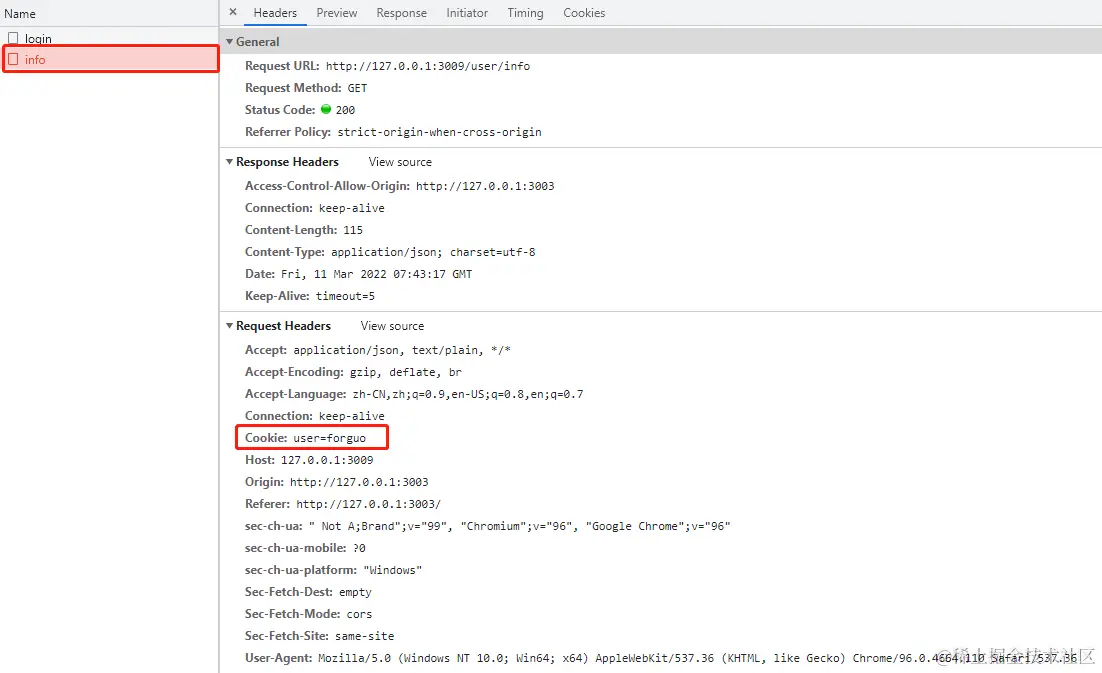Click Sec-Fetch-Mode cors value
Viewport: 1102px width, 673px height.
click(x=359, y=614)
